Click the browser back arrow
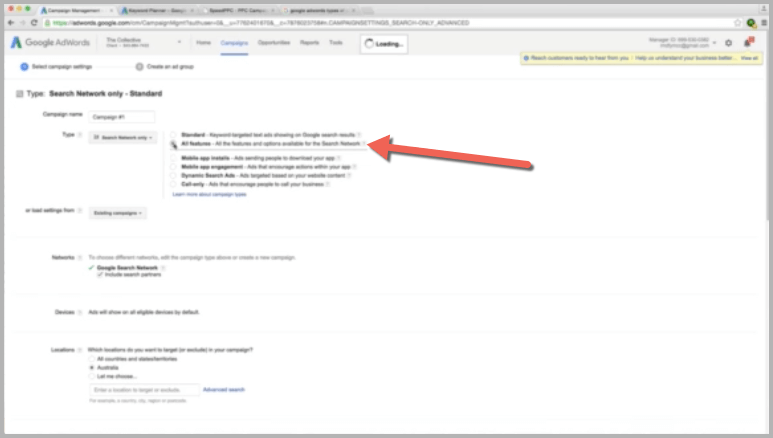The width and height of the screenshot is (773, 438). click(11, 23)
